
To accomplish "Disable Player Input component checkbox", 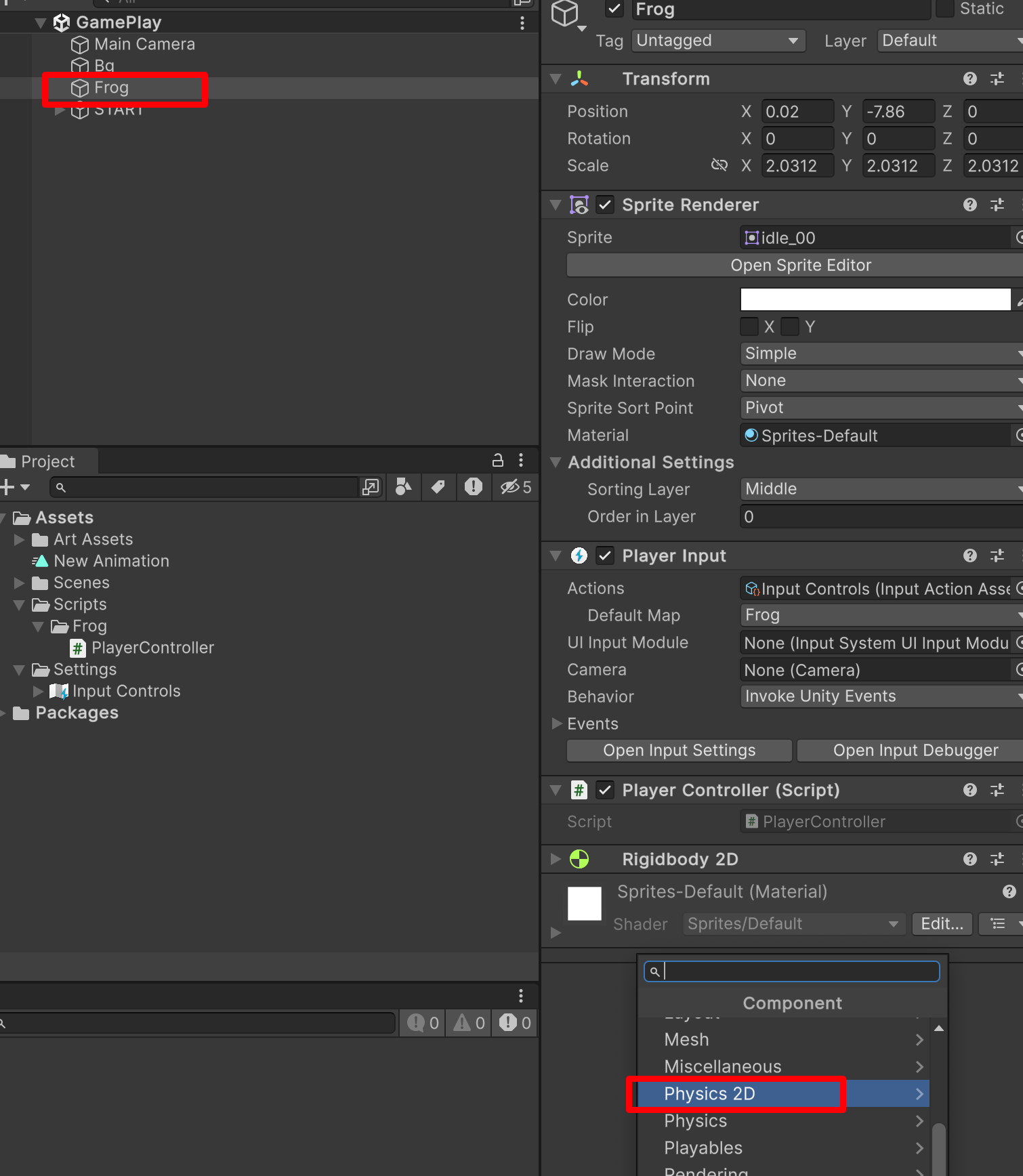I will [x=605, y=555].
